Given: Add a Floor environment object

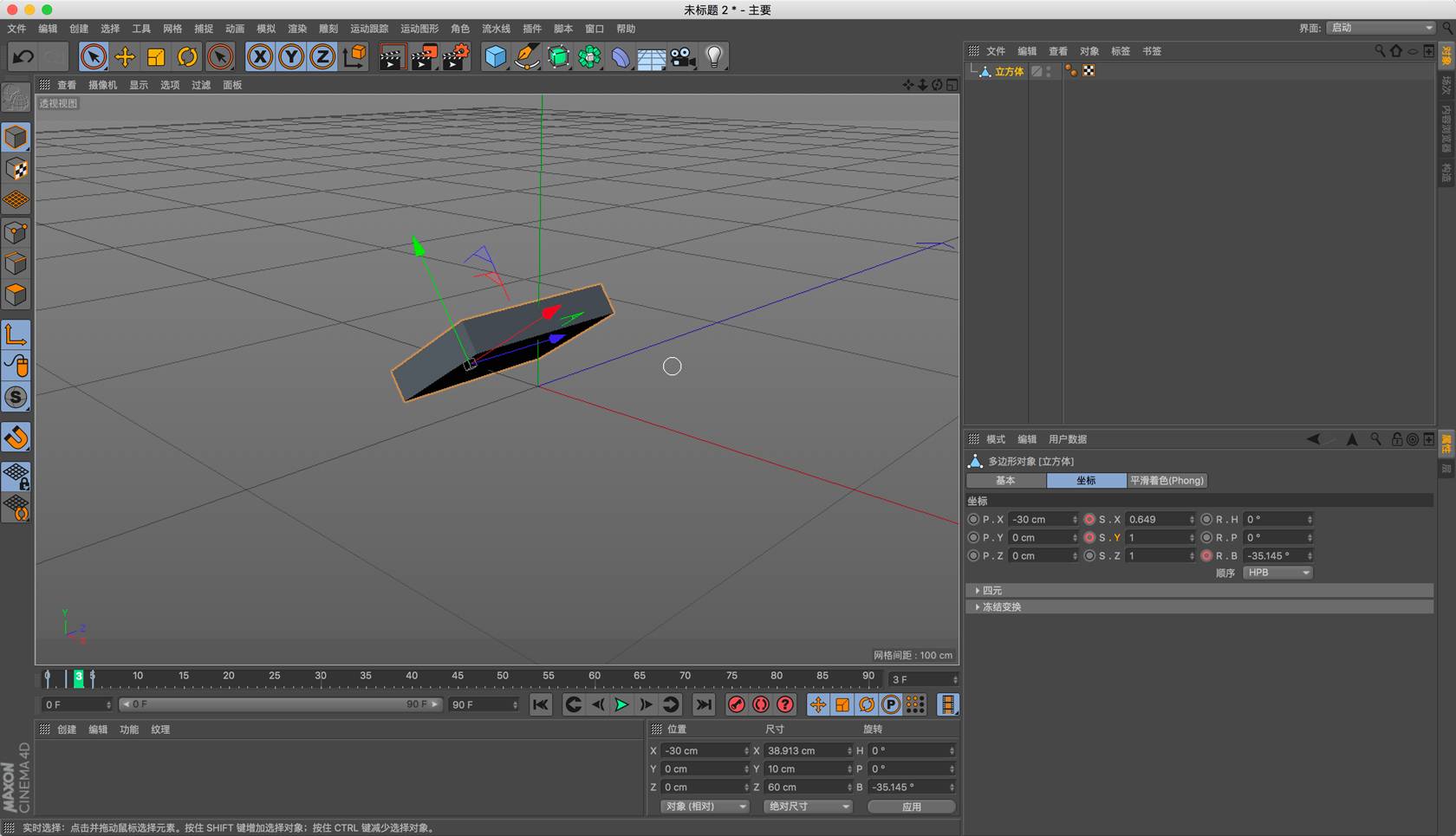Looking at the screenshot, I should pyautogui.click(x=651, y=57).
